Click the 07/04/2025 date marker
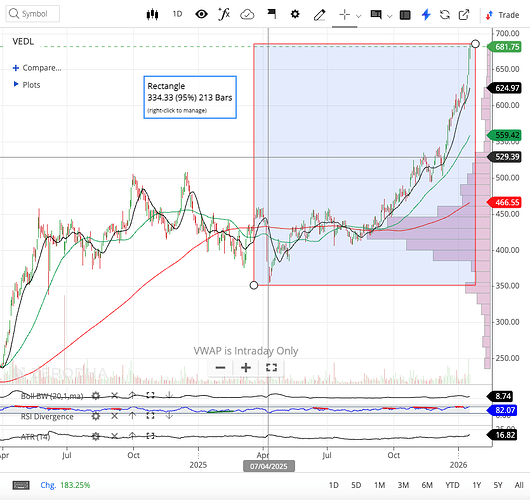The image size is (530, 500). 269,466
